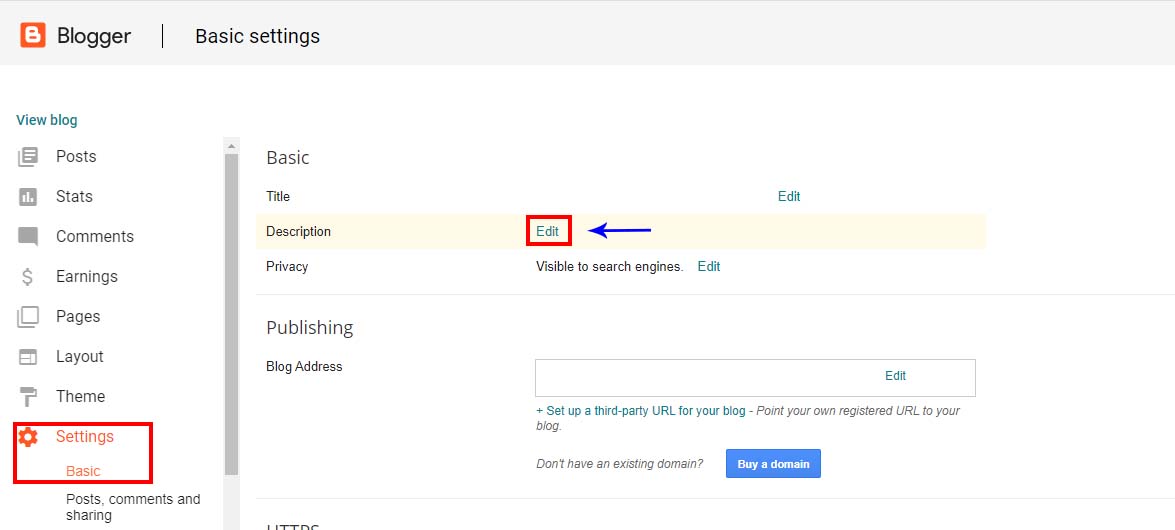
Task: Click the Blog Address input box
Action: pyautogui.click(x=755, y=378)
